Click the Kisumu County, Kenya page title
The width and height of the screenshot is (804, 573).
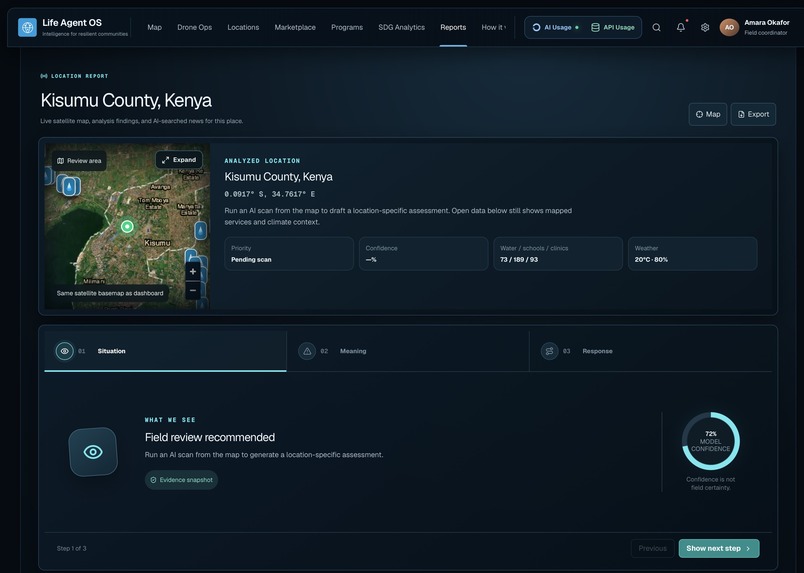tap(126, 100)
